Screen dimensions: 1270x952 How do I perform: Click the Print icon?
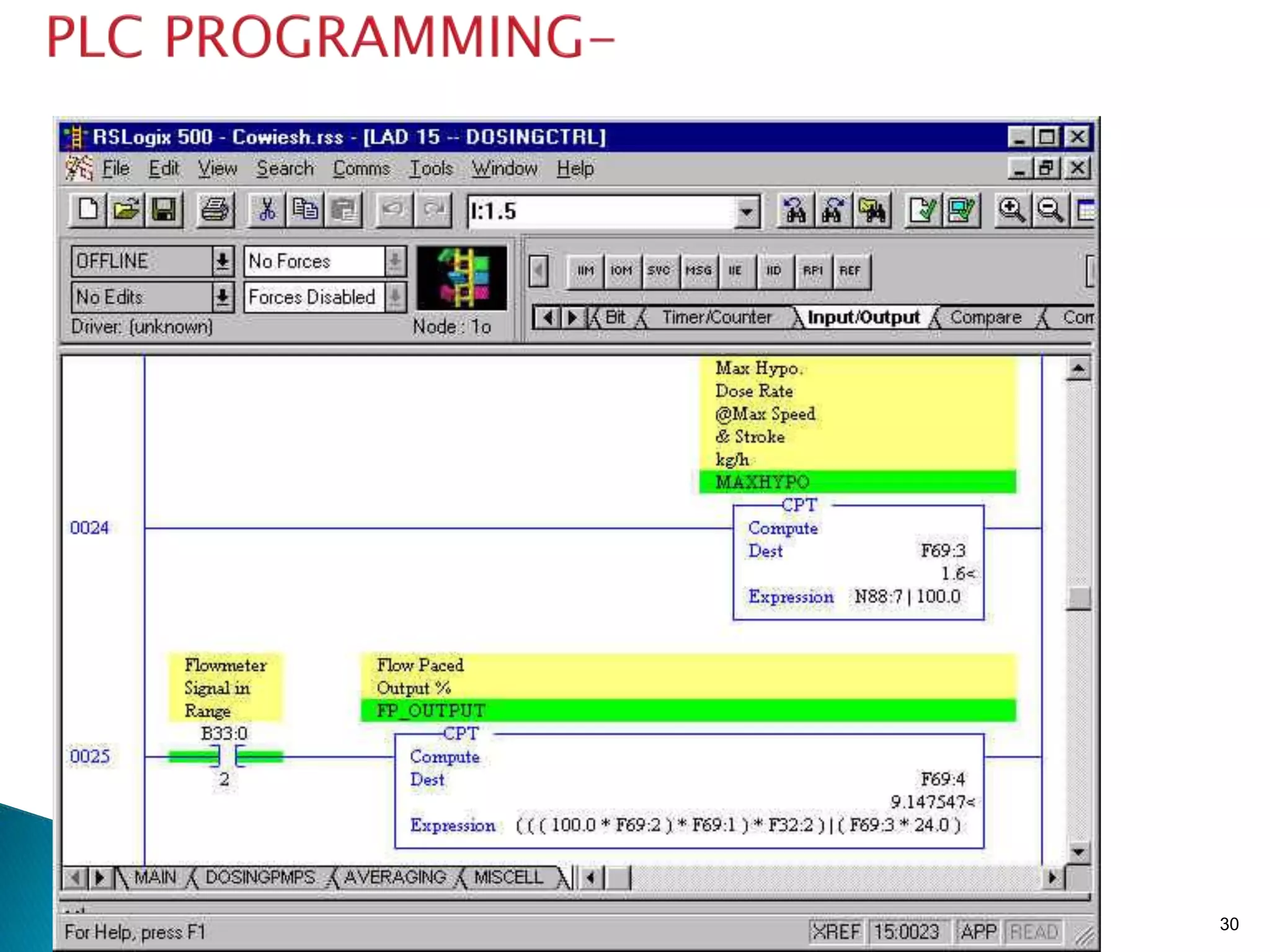pyautogui.click(x=215, y=211)
